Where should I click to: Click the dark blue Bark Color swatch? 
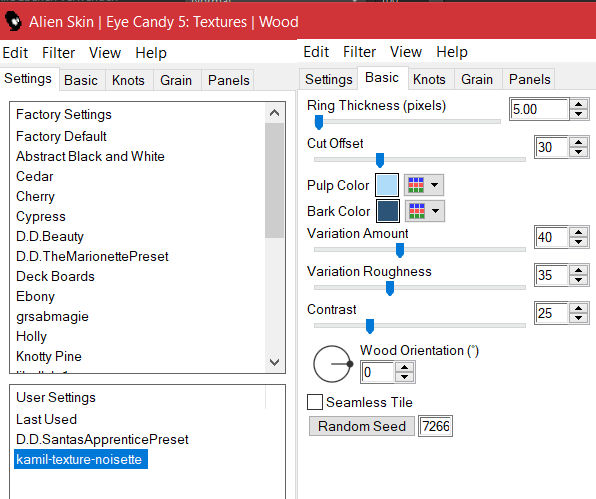[388, 211]
